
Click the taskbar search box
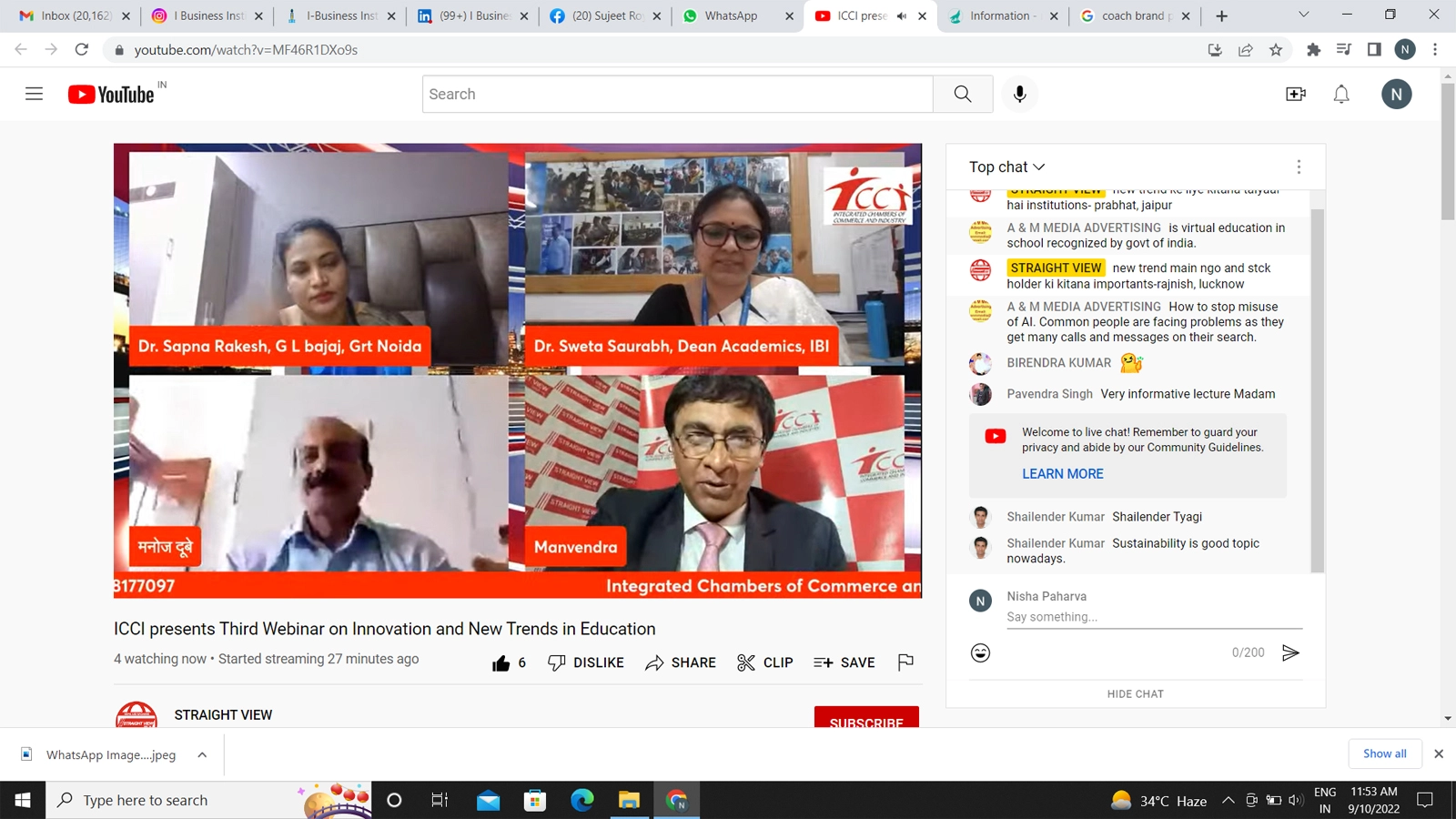[x=209, y=800]
